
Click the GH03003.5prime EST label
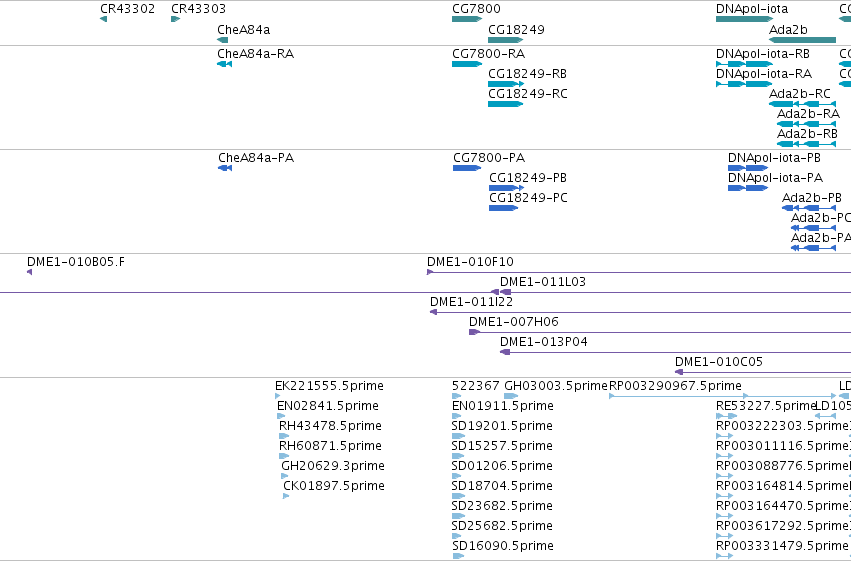(556, 386)
